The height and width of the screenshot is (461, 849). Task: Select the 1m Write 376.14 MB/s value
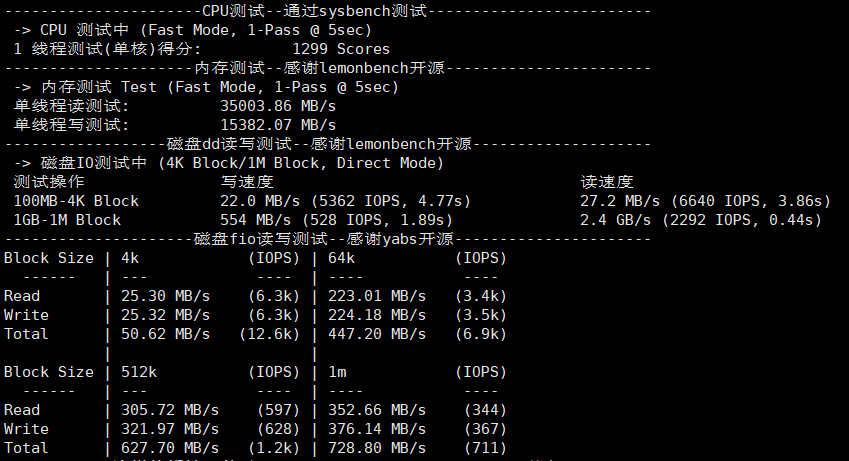click(x=377, y=429)
